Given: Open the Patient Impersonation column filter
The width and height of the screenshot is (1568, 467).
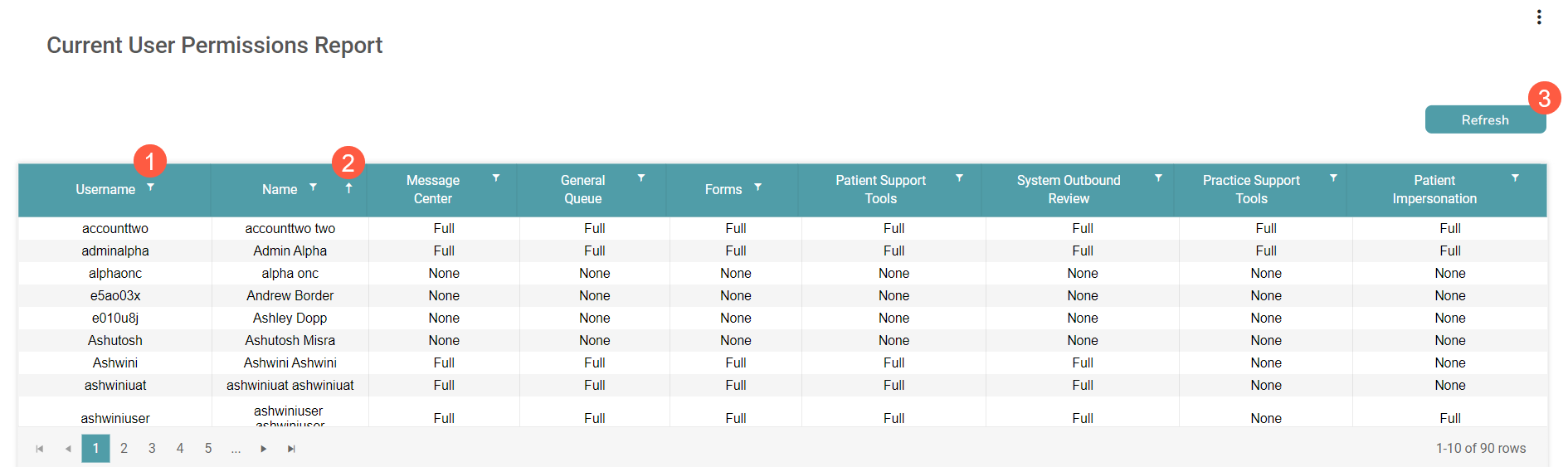Looking at the screenshot, I should (x=1515, y=178).
